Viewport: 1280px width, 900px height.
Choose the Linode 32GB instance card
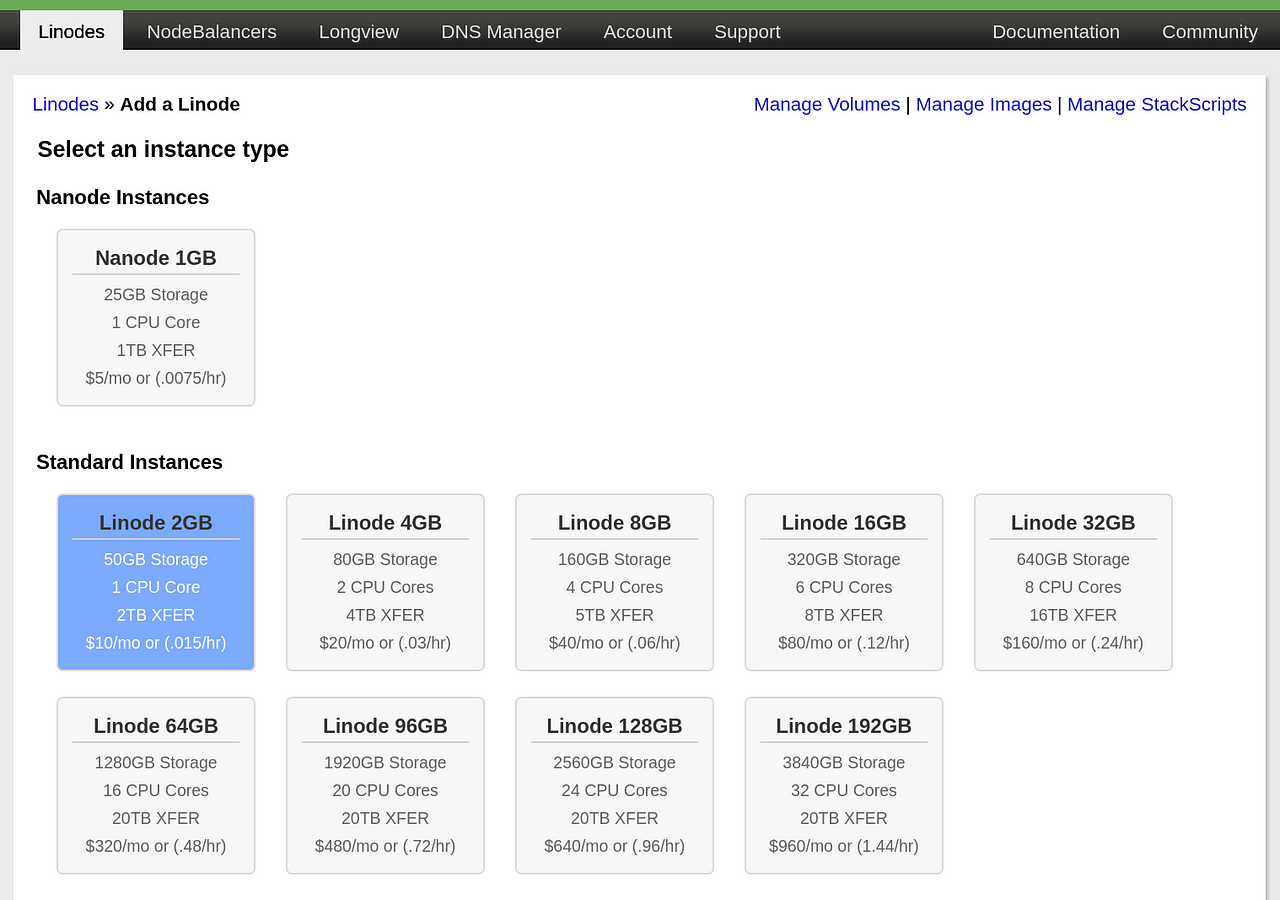coord(1073,582)
